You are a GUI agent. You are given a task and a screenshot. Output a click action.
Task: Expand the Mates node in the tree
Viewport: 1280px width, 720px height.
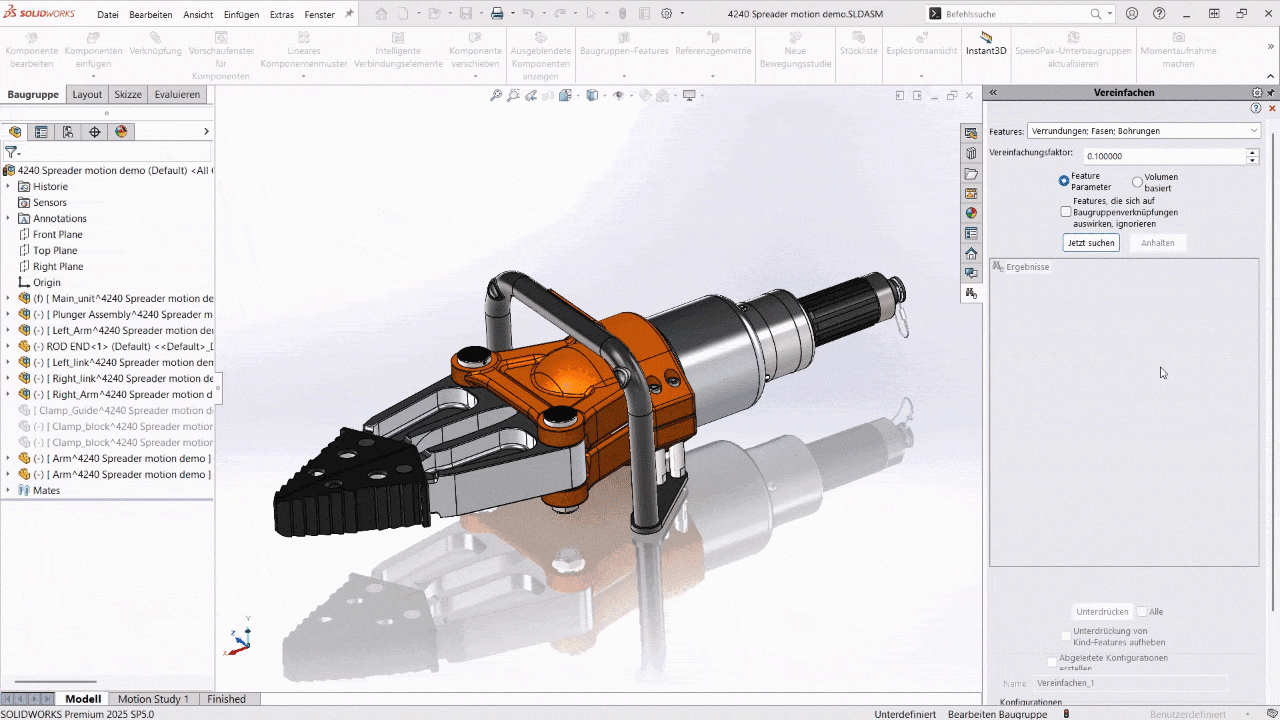[x=7, y=490]
